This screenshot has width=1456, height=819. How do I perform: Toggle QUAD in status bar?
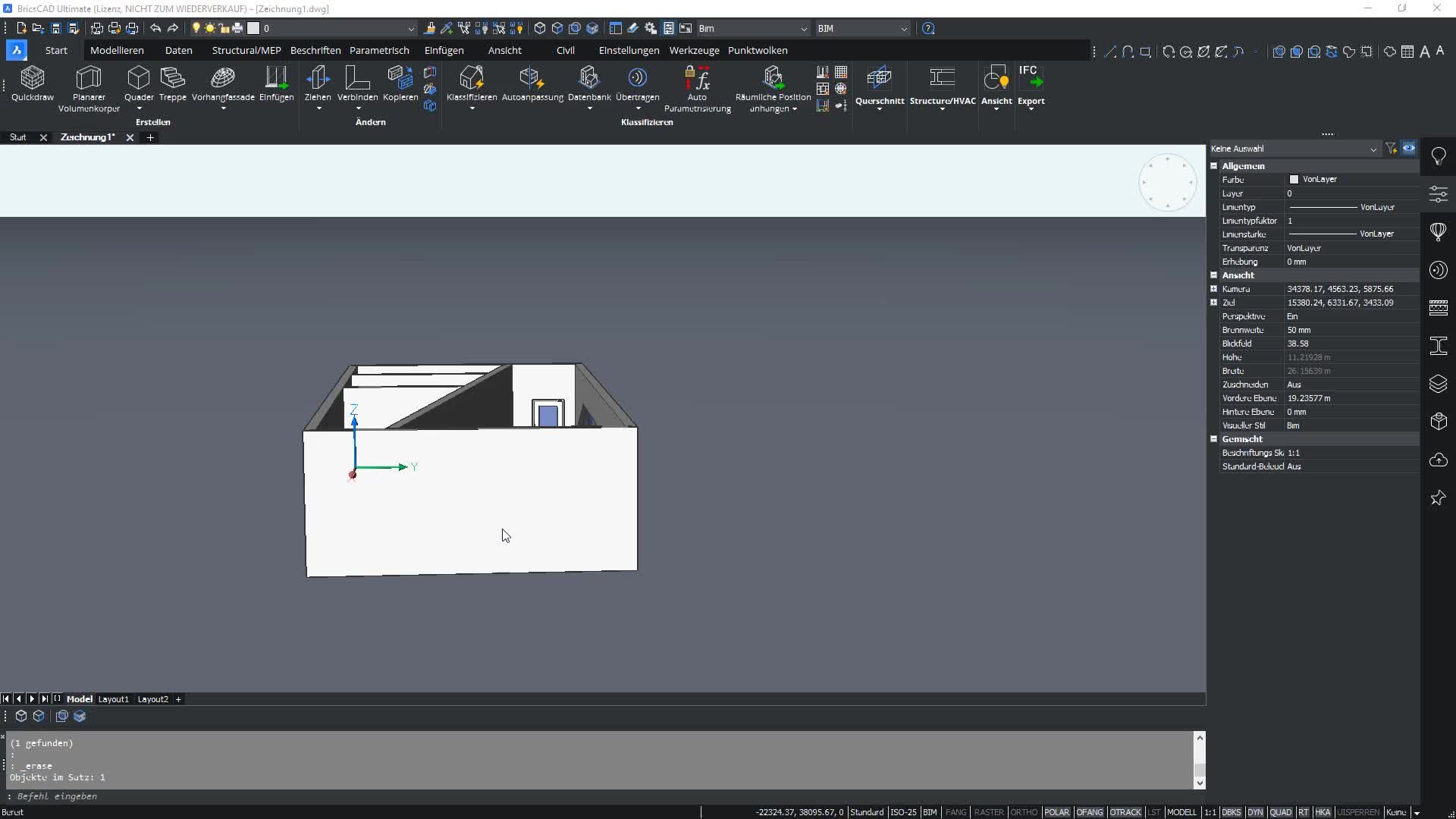coord(1281,812)
